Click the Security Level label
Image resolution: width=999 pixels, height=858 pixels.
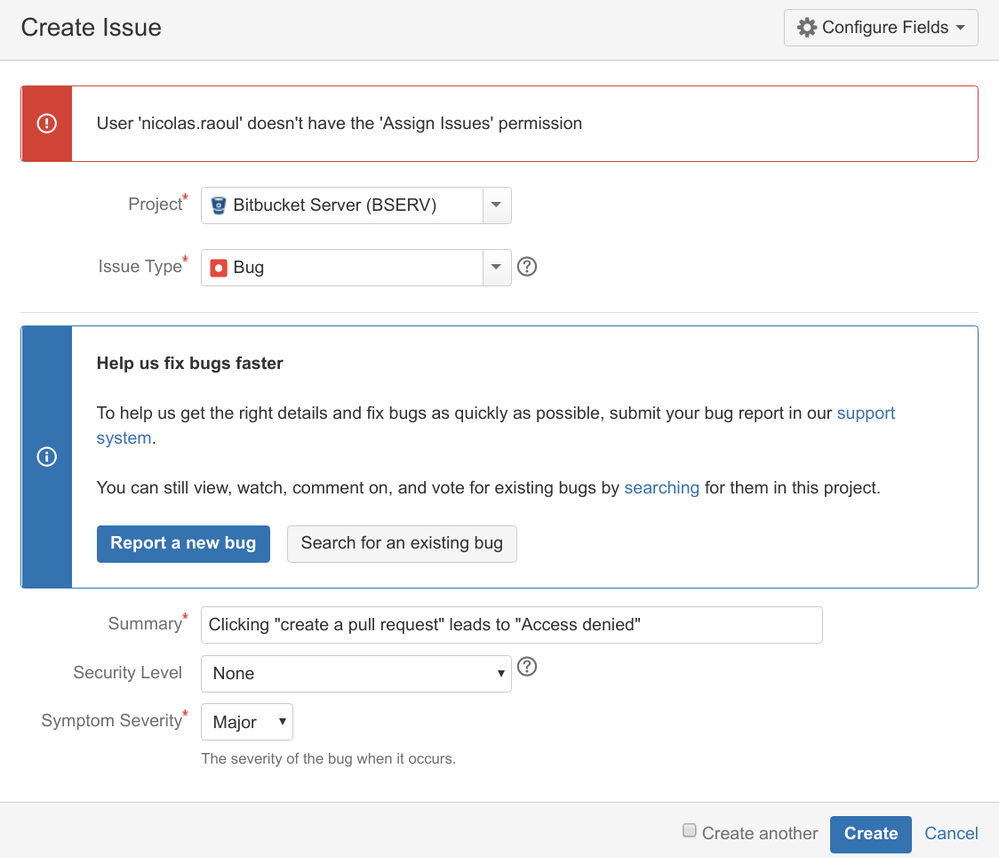coord(127,673)
